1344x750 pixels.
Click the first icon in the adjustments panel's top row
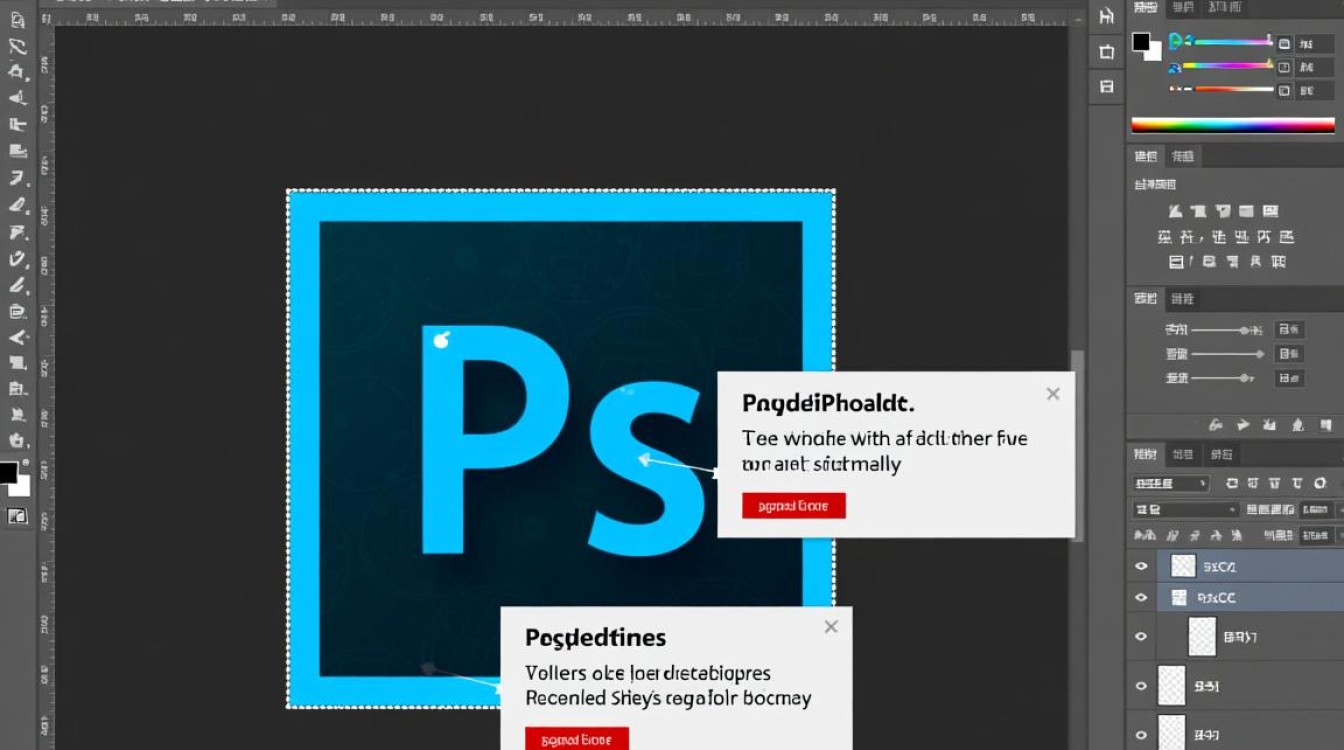pyautogui.click(x=1176, y=212)
